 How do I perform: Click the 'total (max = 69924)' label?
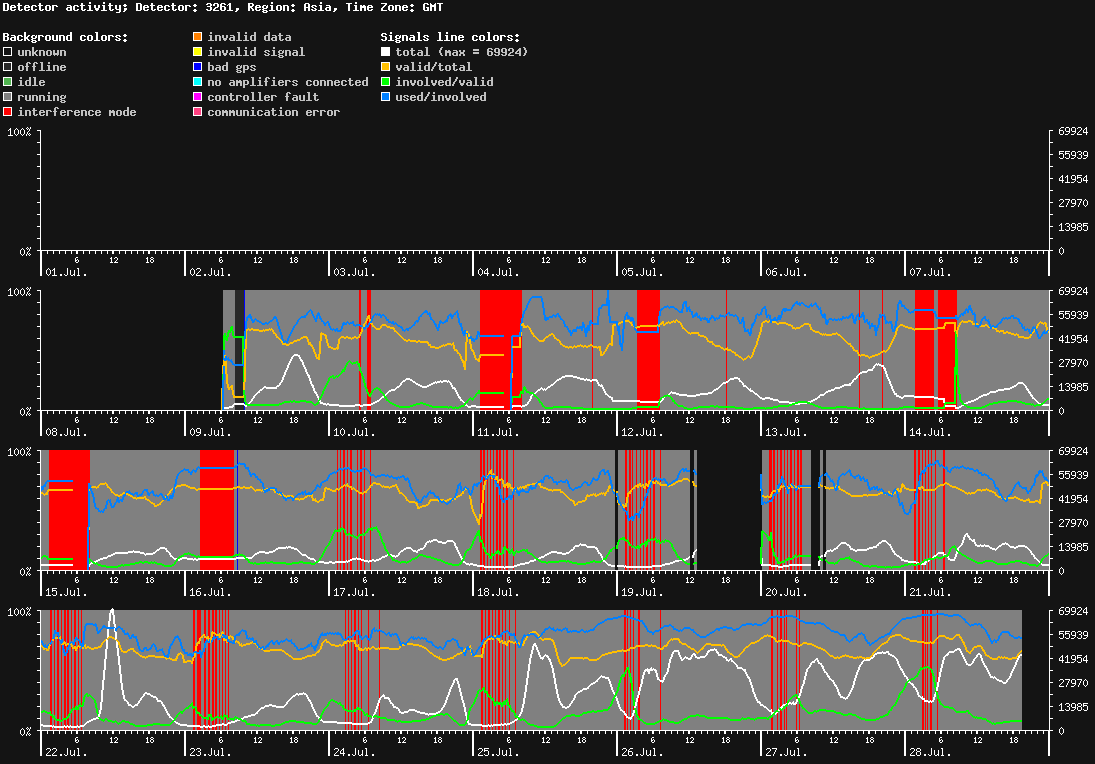[462, 52]
